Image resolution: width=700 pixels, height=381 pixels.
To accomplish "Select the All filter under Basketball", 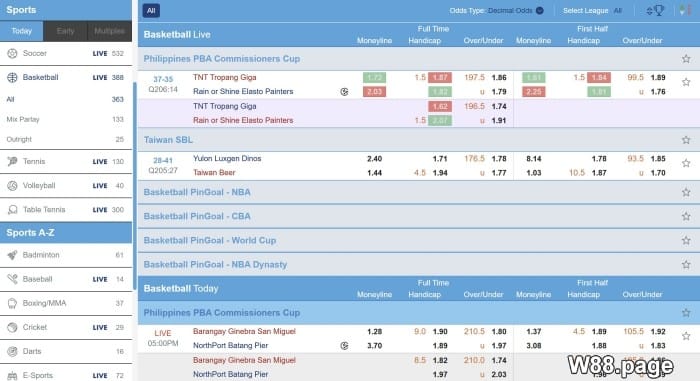I will [66, 100].
